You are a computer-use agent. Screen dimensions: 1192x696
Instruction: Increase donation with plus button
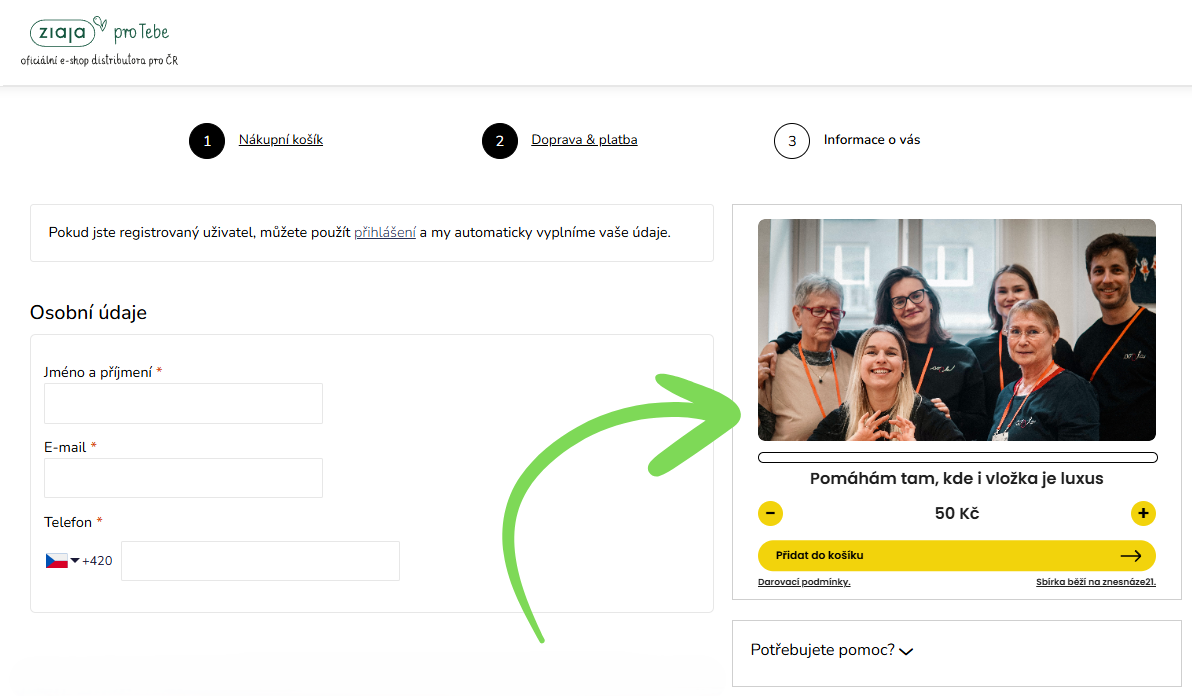tap(1143, 514)
